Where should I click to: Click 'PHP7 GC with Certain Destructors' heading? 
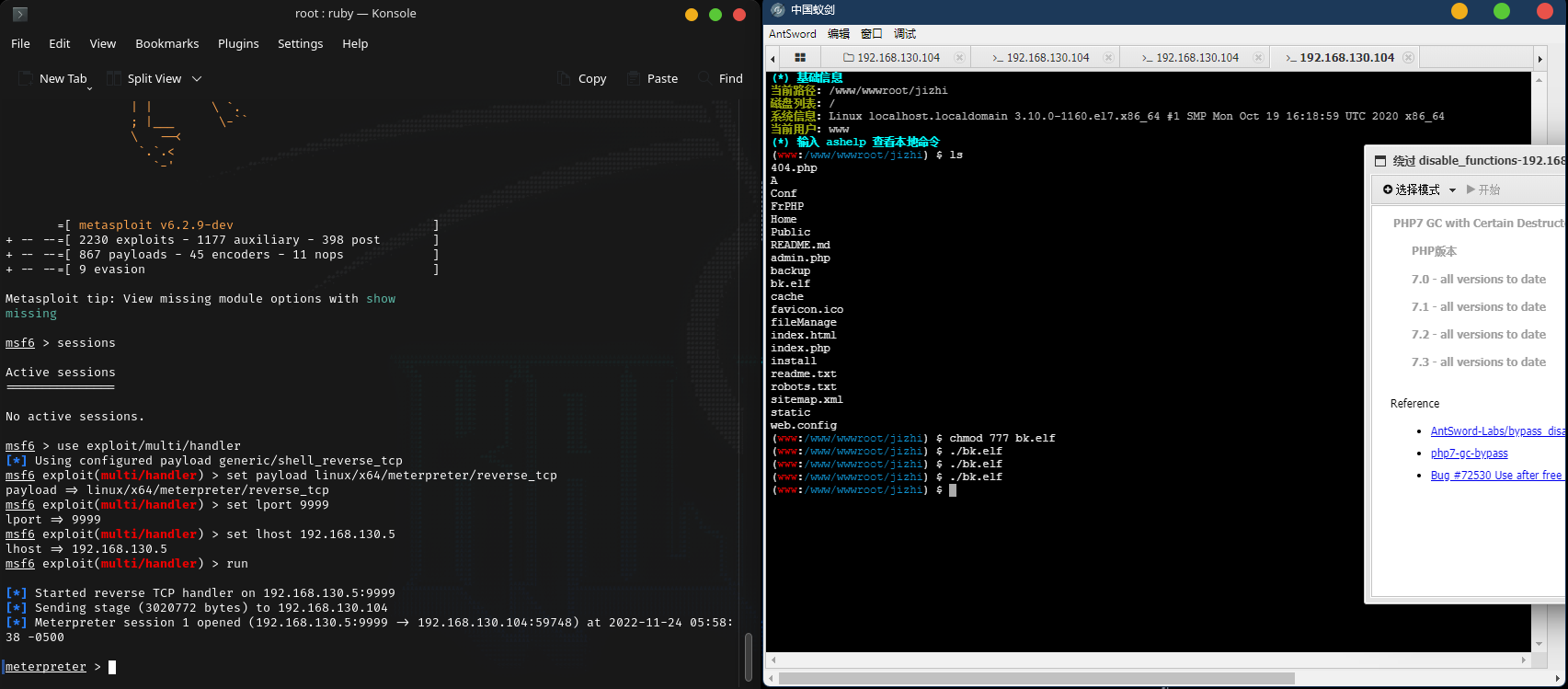point(1479,223)
